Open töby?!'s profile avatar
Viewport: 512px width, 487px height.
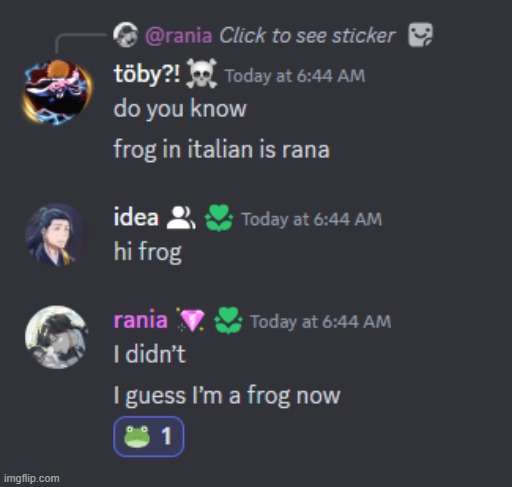click(x=57, y=92)
